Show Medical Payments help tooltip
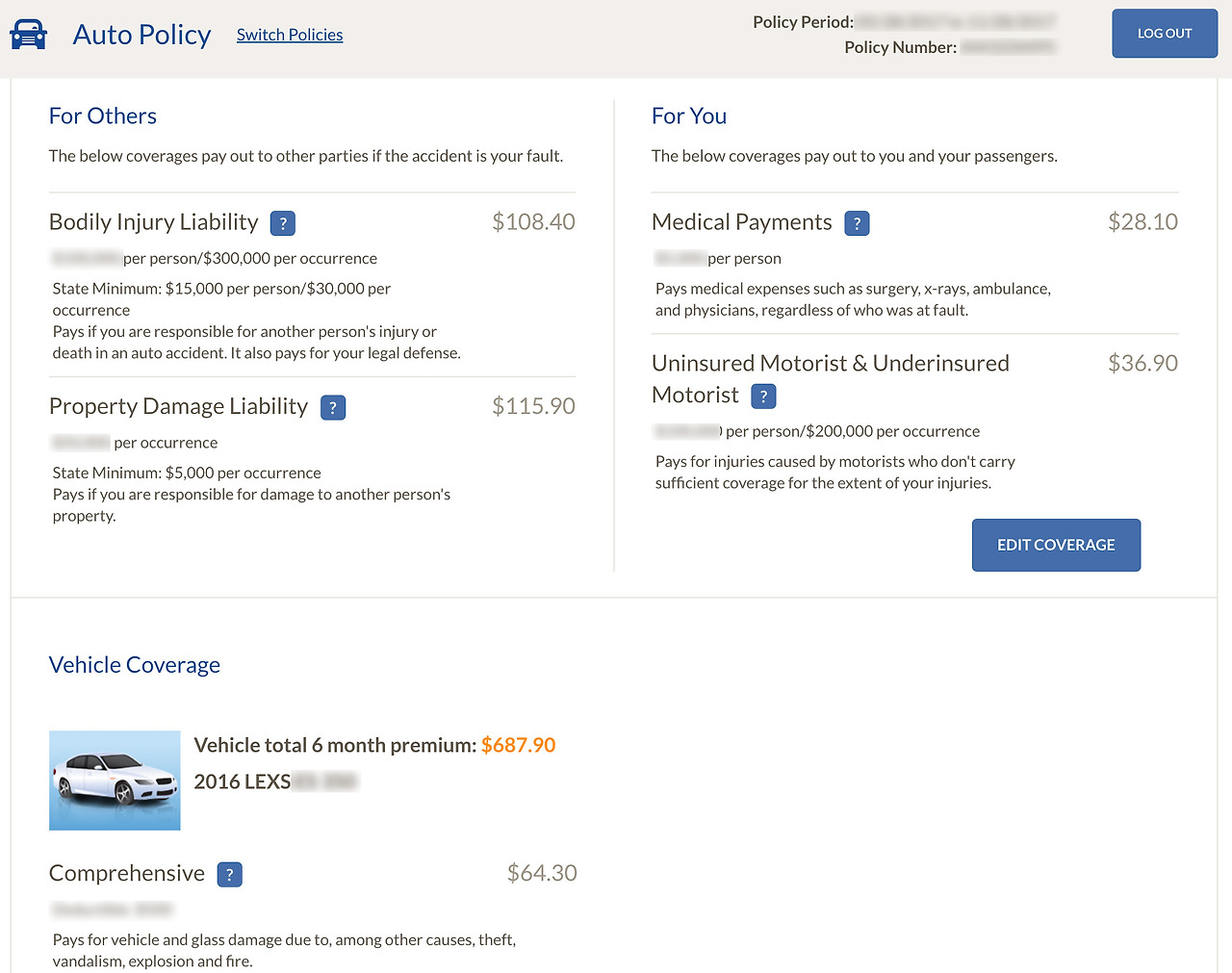 point(857,223)
